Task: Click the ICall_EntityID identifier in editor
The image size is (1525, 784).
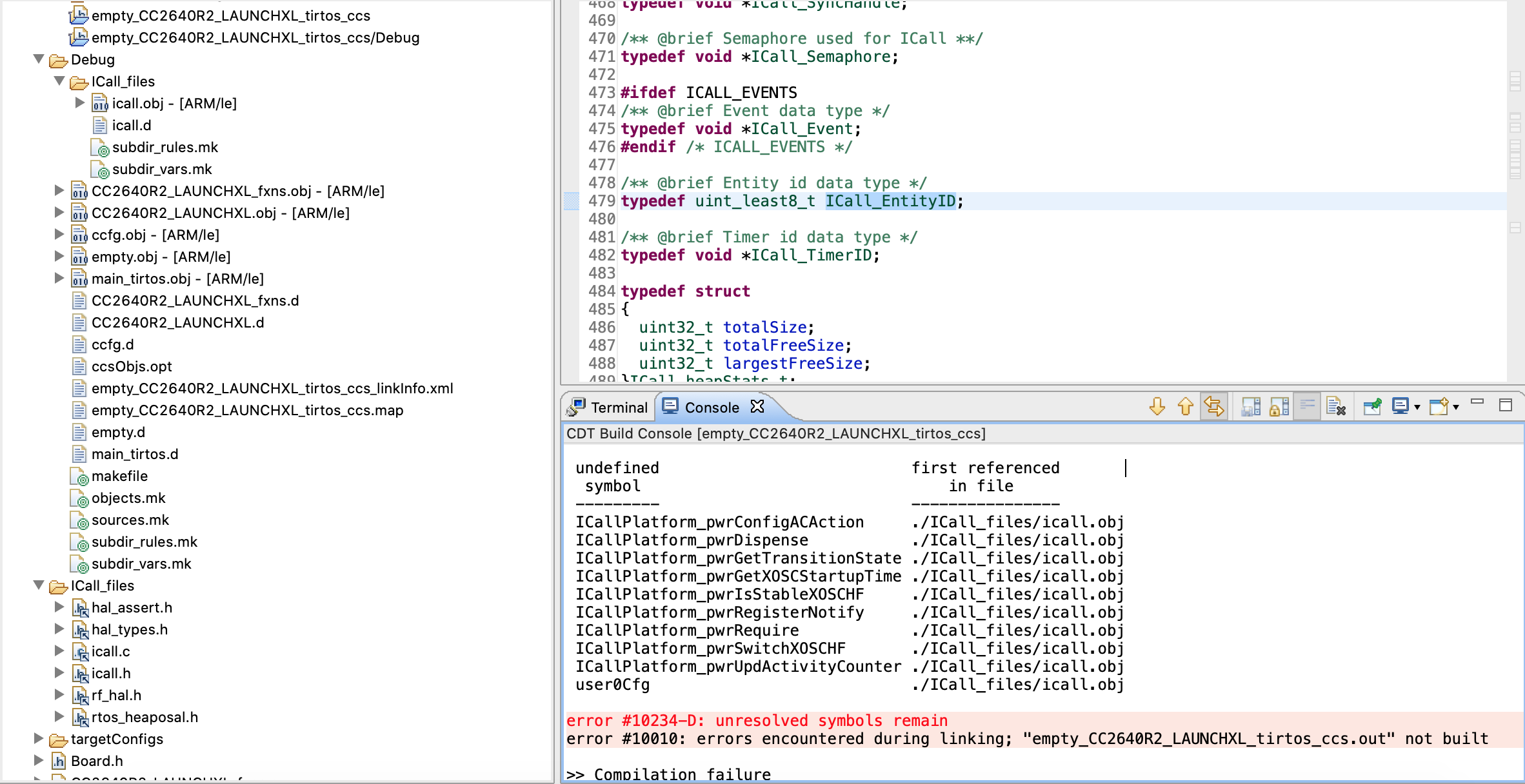Action: point(890,201)
